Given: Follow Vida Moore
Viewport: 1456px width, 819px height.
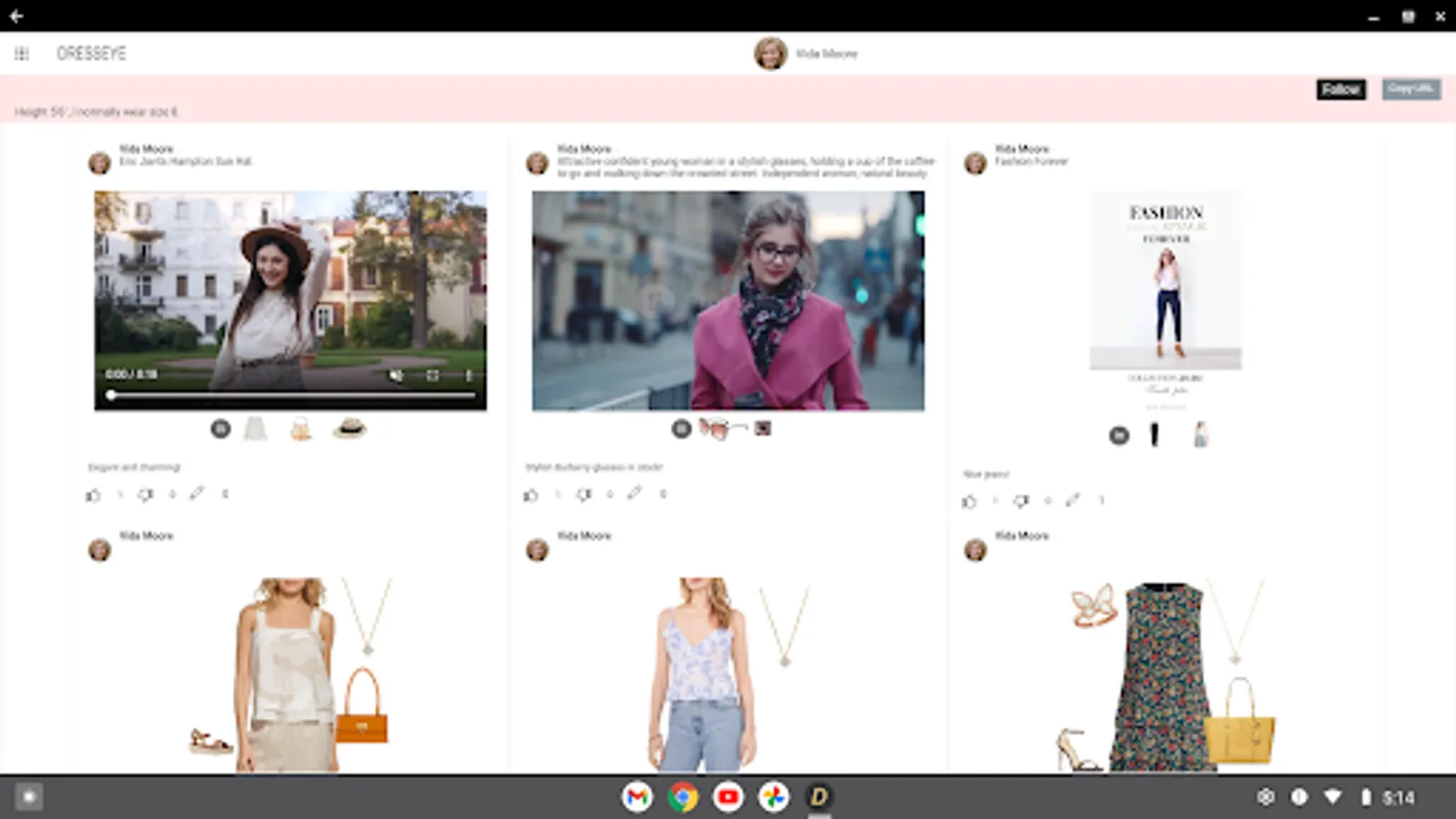Looking at the screenshot, I should tap(1340, 89).
